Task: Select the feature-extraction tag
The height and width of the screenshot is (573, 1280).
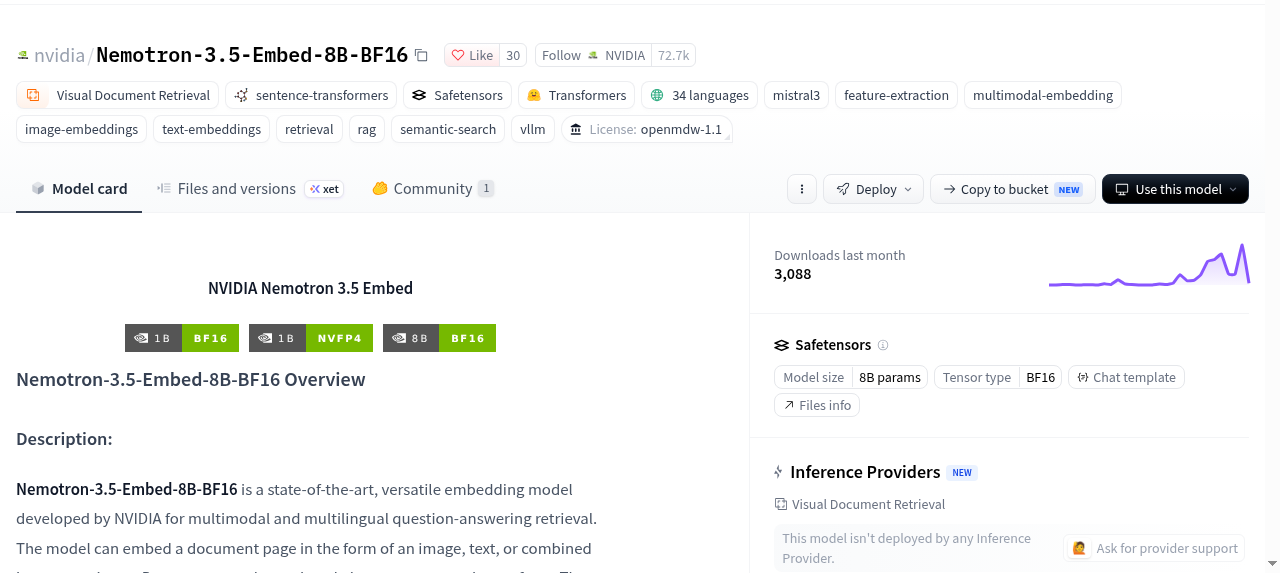Action: tap(896, 95)
